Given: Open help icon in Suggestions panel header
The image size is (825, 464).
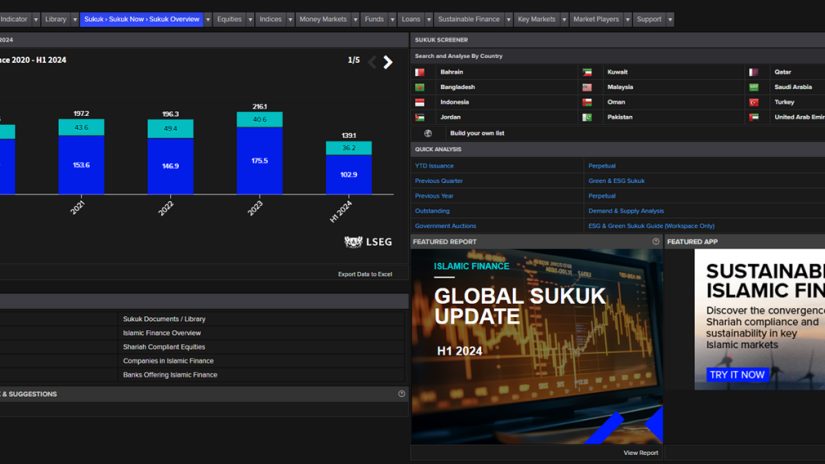Looking at the screenshot, I should click(401, 394).
